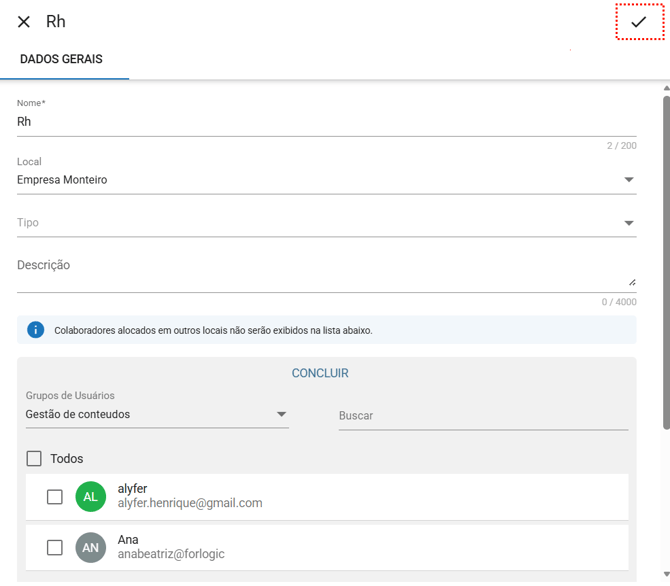
Task: Click the vertical scrollbar thumb
Action: (665, 260)
